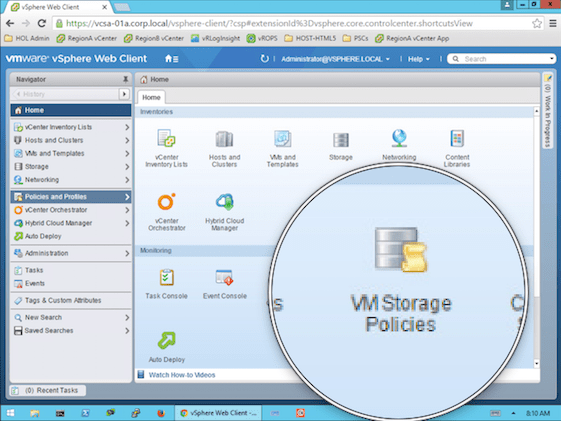The height and width of the screenshot is (421, 561).
Task: Open the Networking globe icon in Inventories
Action: click(x=399, y=138)
